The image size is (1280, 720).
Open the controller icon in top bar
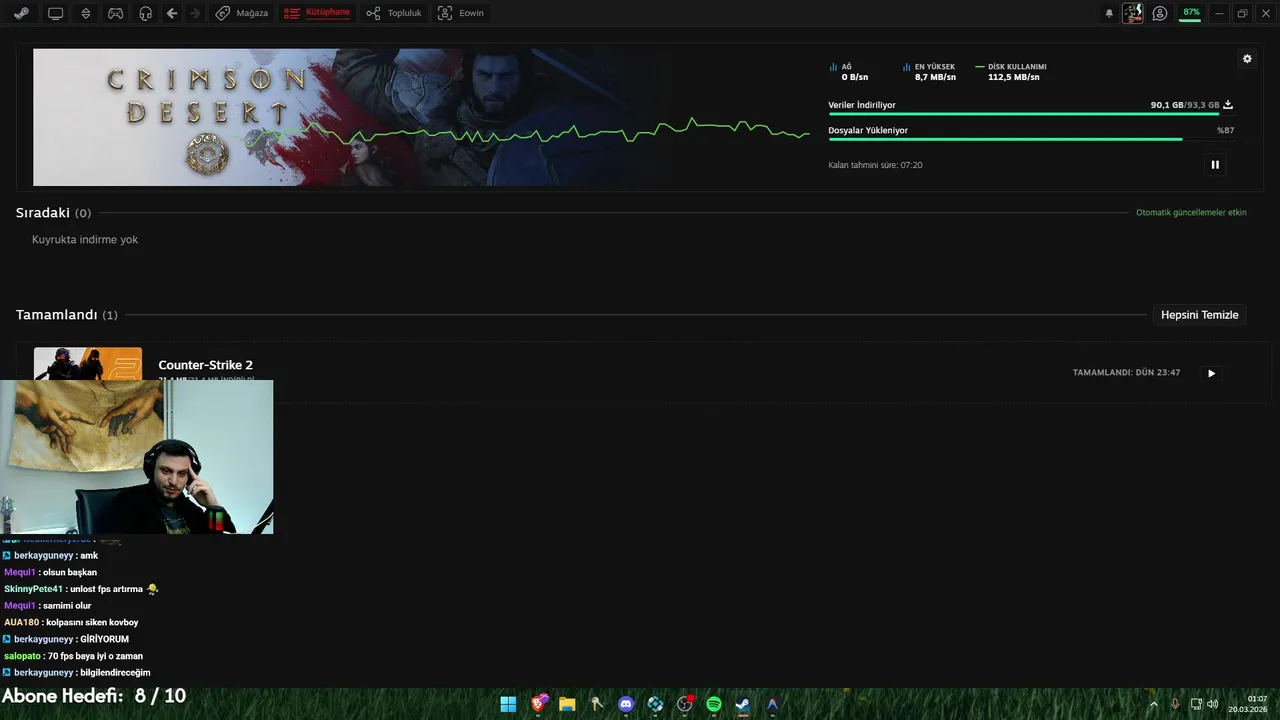[x=116, y=13]
